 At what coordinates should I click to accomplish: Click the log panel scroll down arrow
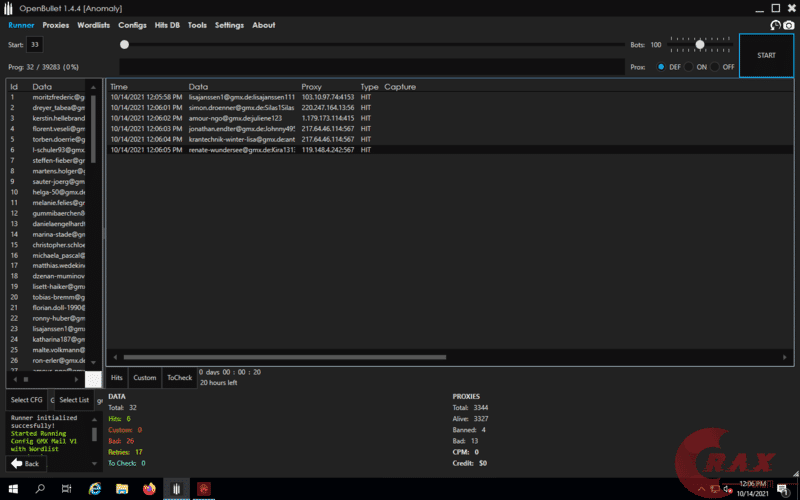click(94, 463)
